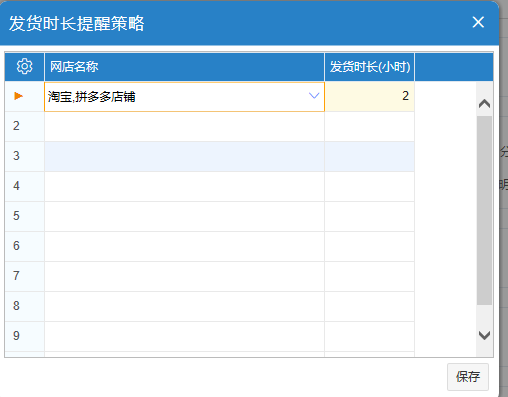Click the text 淘宝,拼多多店铺 in row 1
508x397 pixels.
pos(91,97)
